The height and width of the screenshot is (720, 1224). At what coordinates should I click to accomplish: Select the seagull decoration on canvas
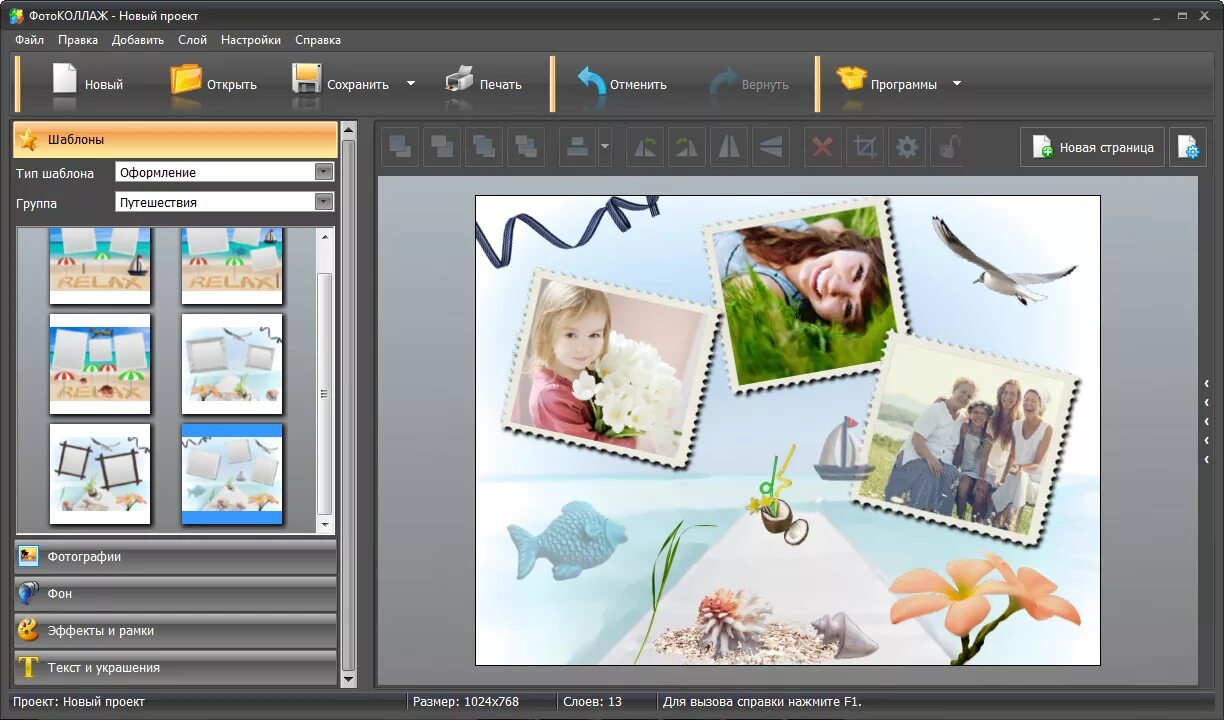coord(1003,258)
